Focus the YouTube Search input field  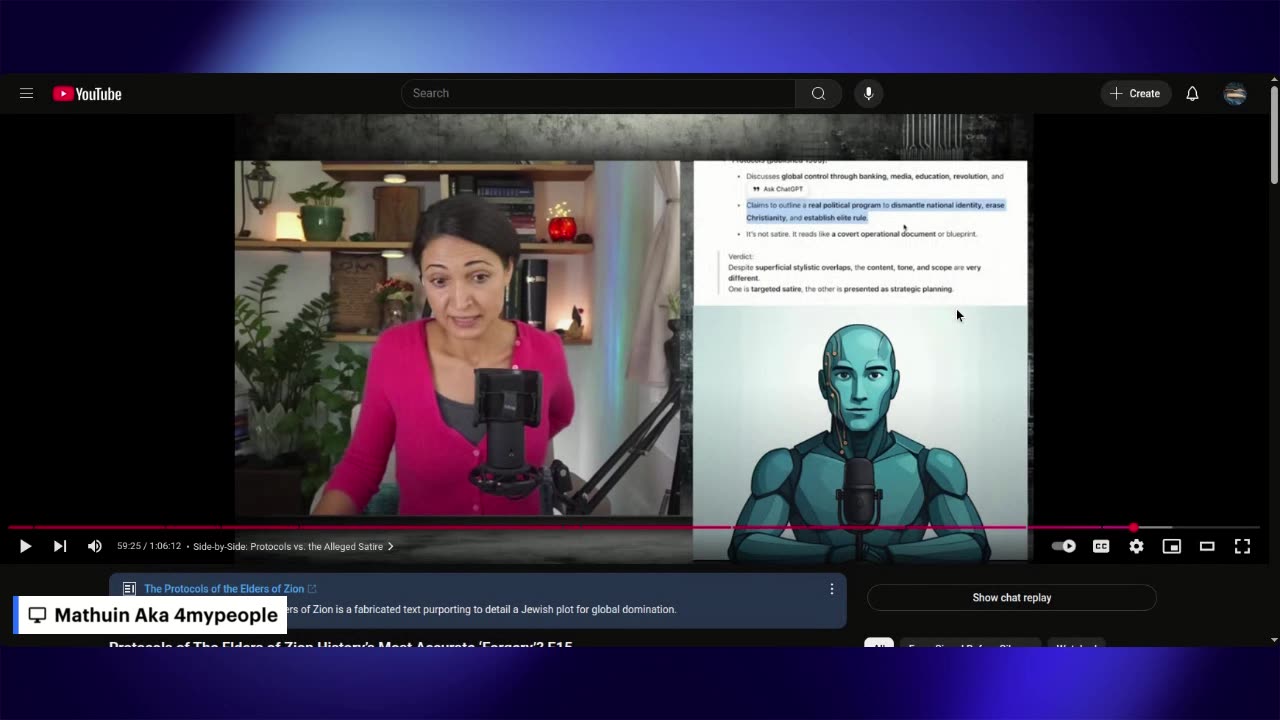point(598,93)
